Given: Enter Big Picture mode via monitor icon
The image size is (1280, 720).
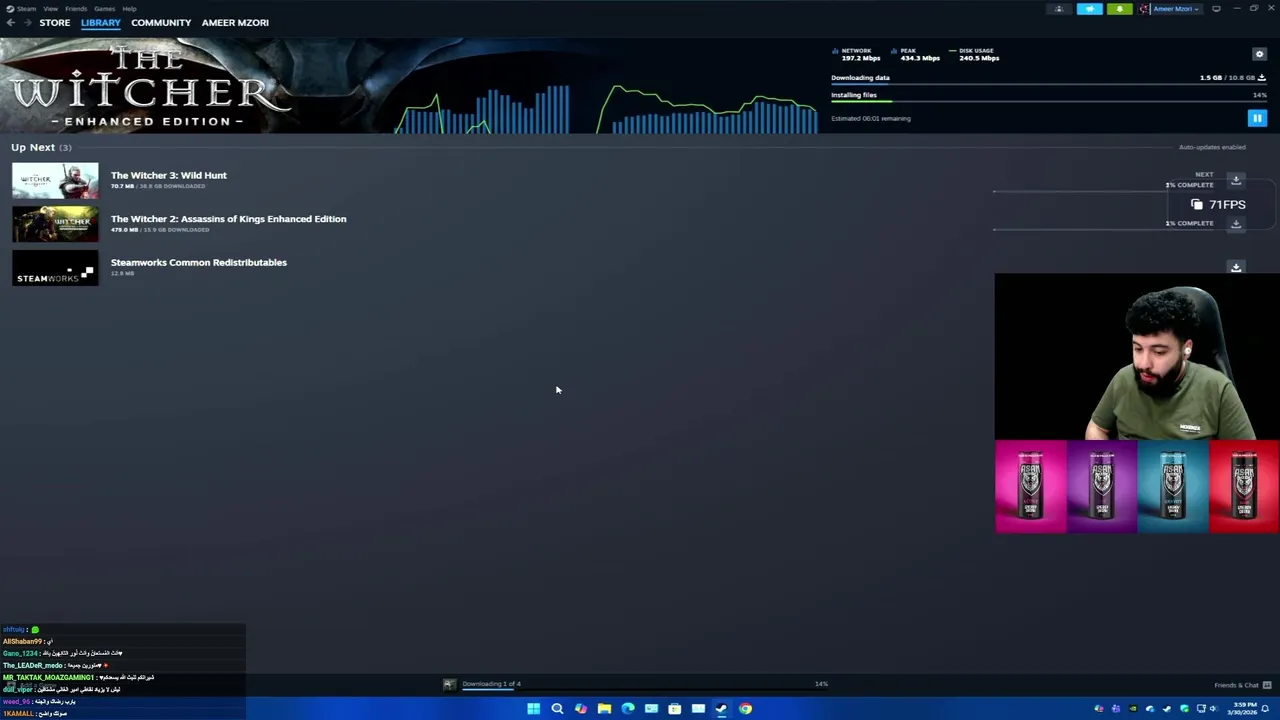Looking at the screenshot, I should click(x=1216, y=9).
